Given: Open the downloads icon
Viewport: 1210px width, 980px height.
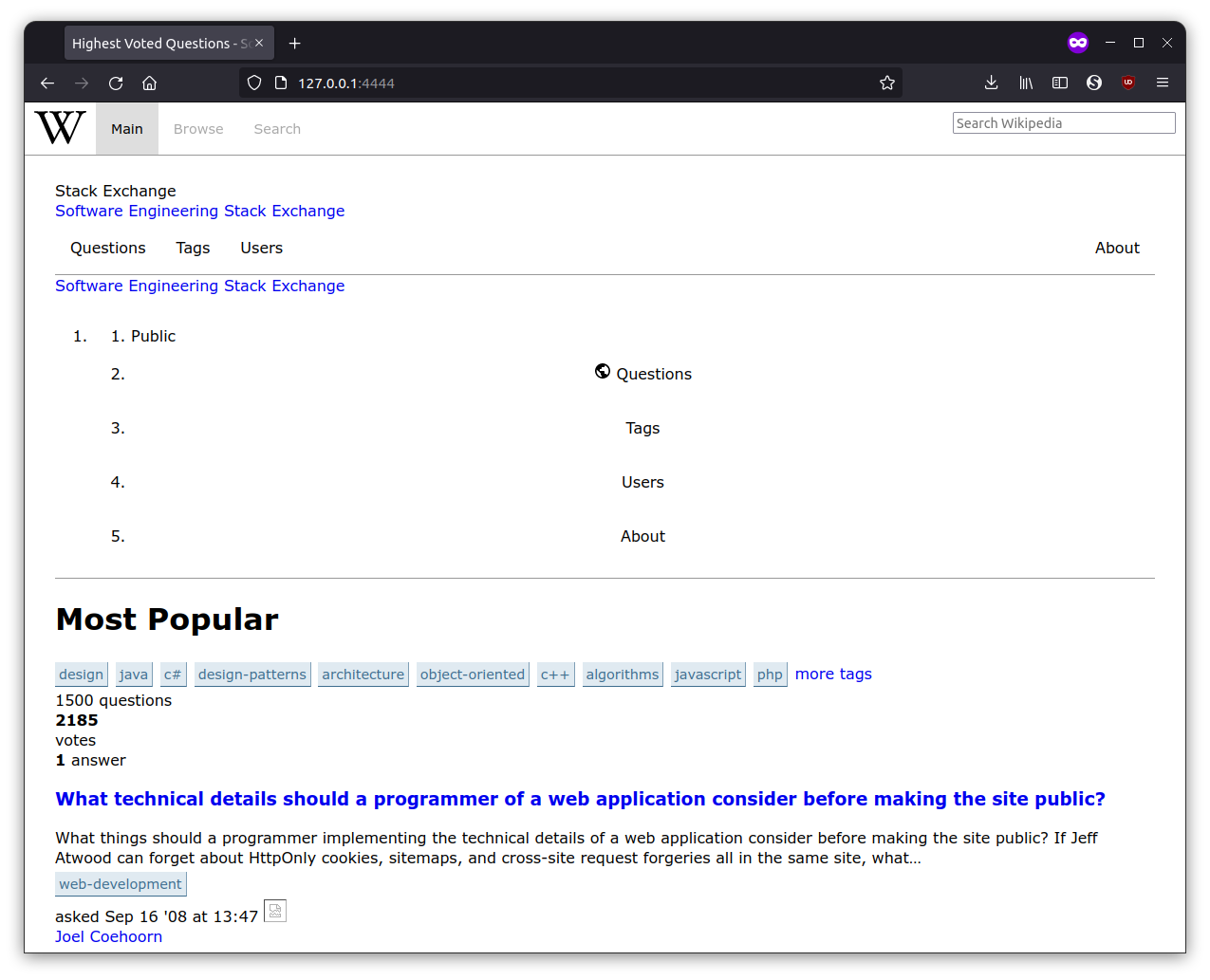Looking at the screenshot, I should [x=992, y=83].
